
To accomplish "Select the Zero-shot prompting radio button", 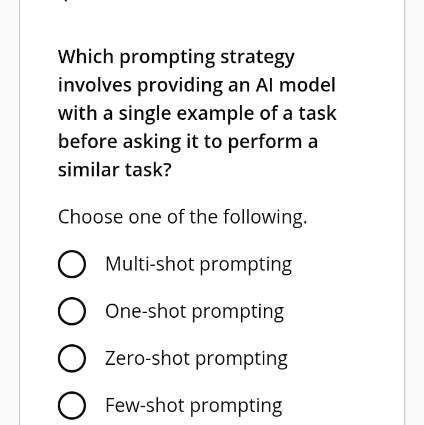I will pyautogui.click(x=72, y=358).
